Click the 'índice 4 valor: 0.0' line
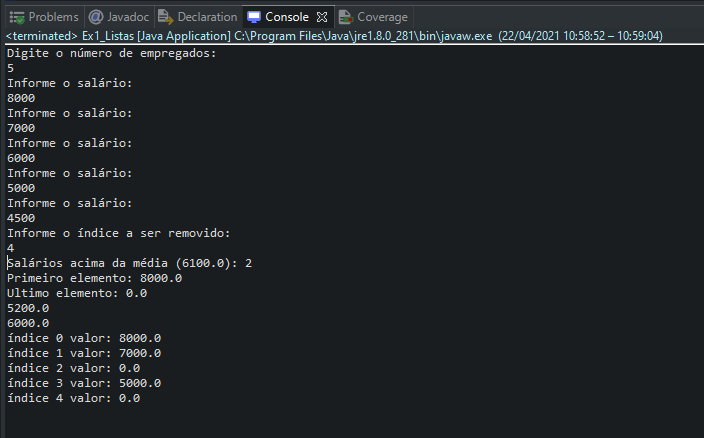704x438 pixels. [74, 398]
